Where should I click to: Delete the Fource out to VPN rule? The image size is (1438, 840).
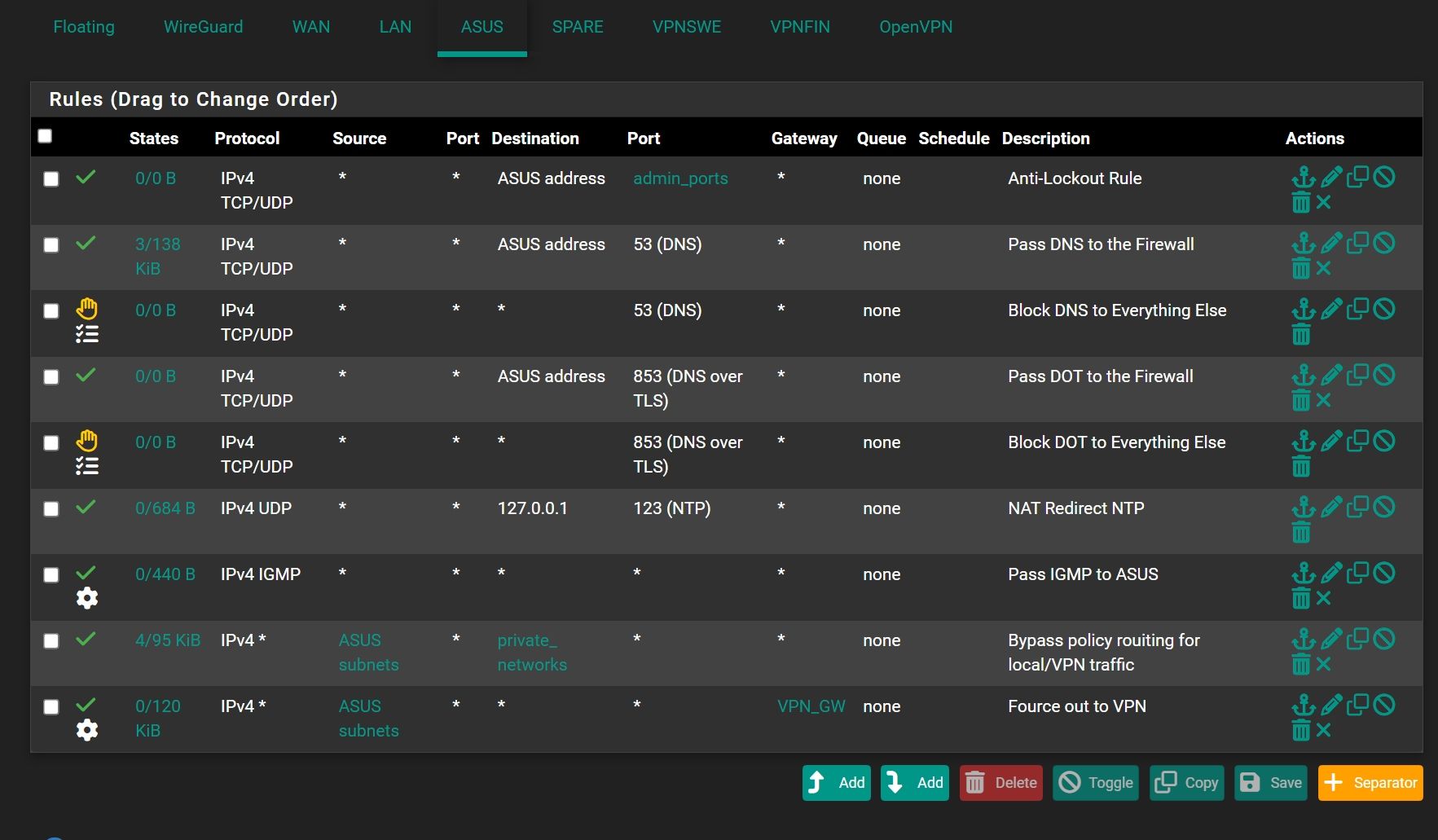[1301, 730]
